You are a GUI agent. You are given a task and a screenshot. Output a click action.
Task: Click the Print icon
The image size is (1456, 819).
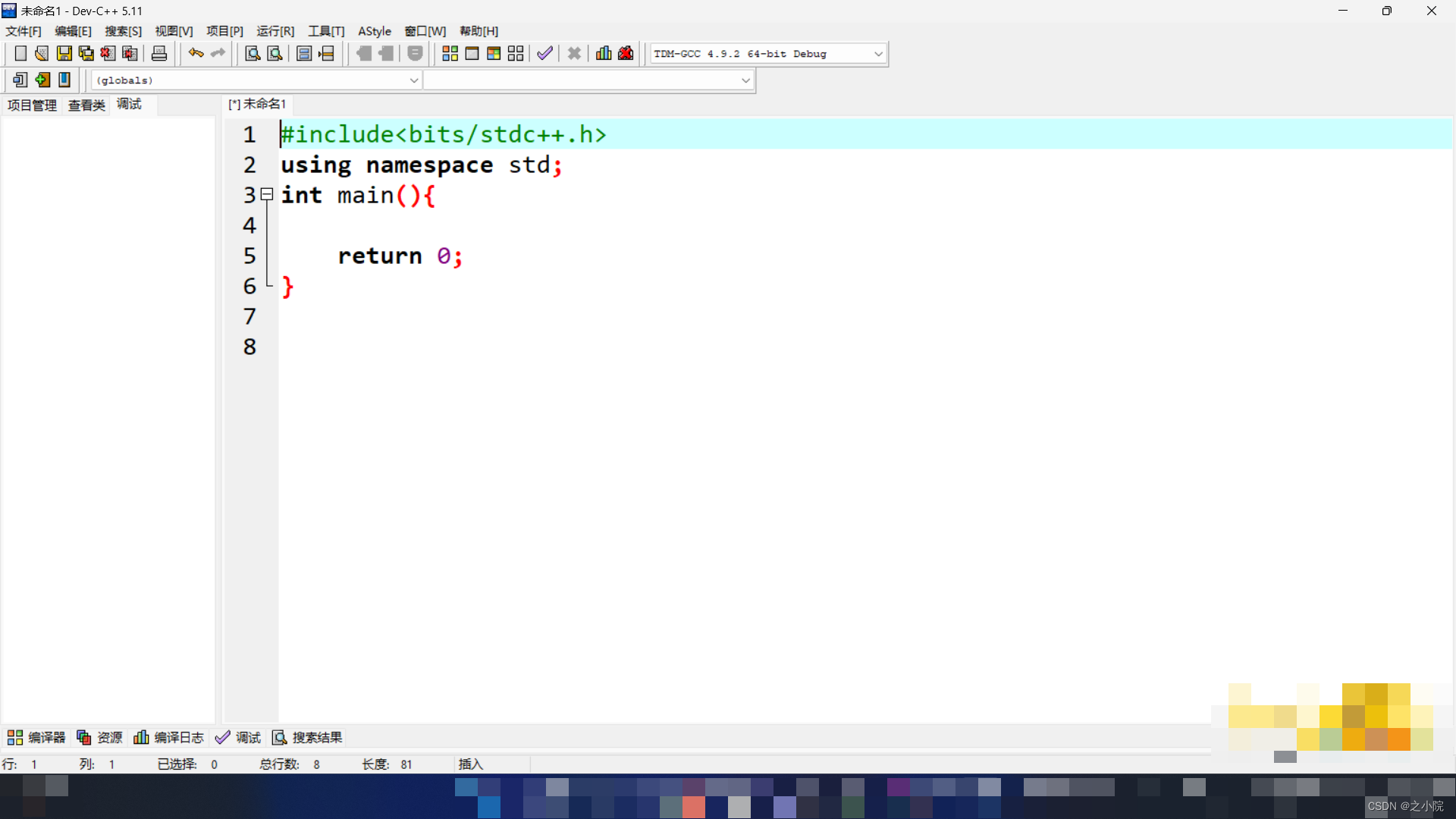tap(158, 53)
